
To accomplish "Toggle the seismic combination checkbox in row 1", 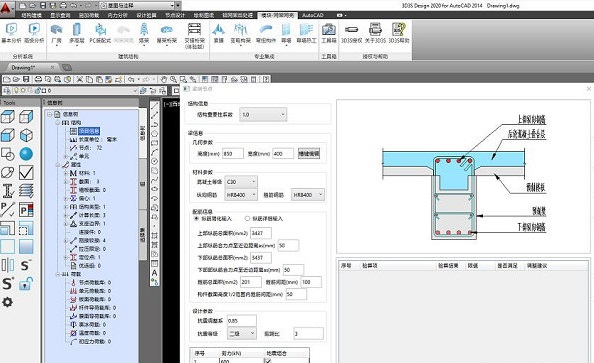I will point(268,361).
